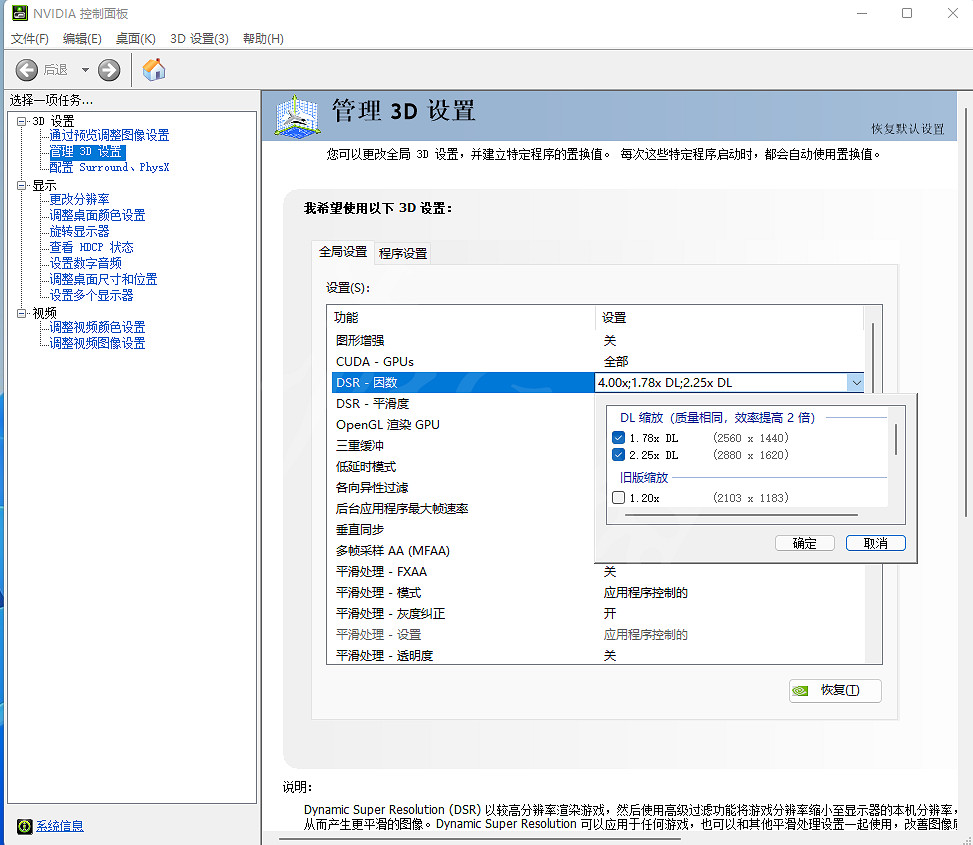The image size is (973, 845).
Task: Open the 更改分辨率 page in tree
Action: click(x=80, y=199)
